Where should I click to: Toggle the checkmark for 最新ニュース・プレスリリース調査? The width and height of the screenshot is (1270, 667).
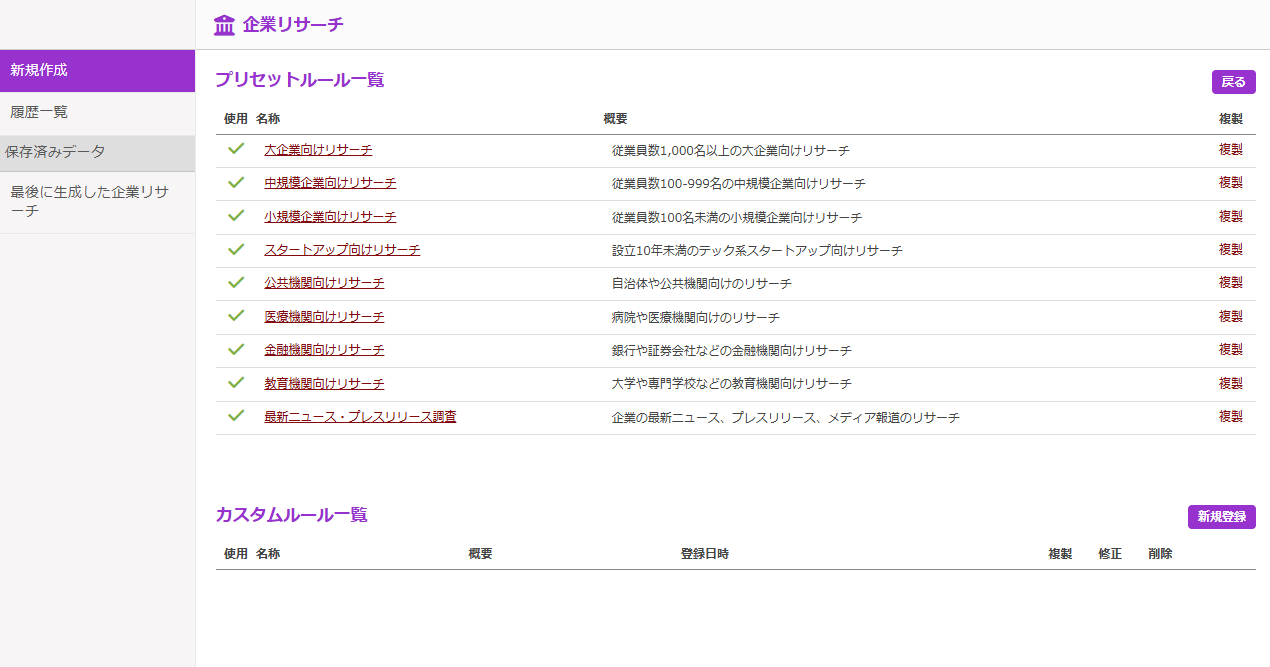[x=236, y=416]
